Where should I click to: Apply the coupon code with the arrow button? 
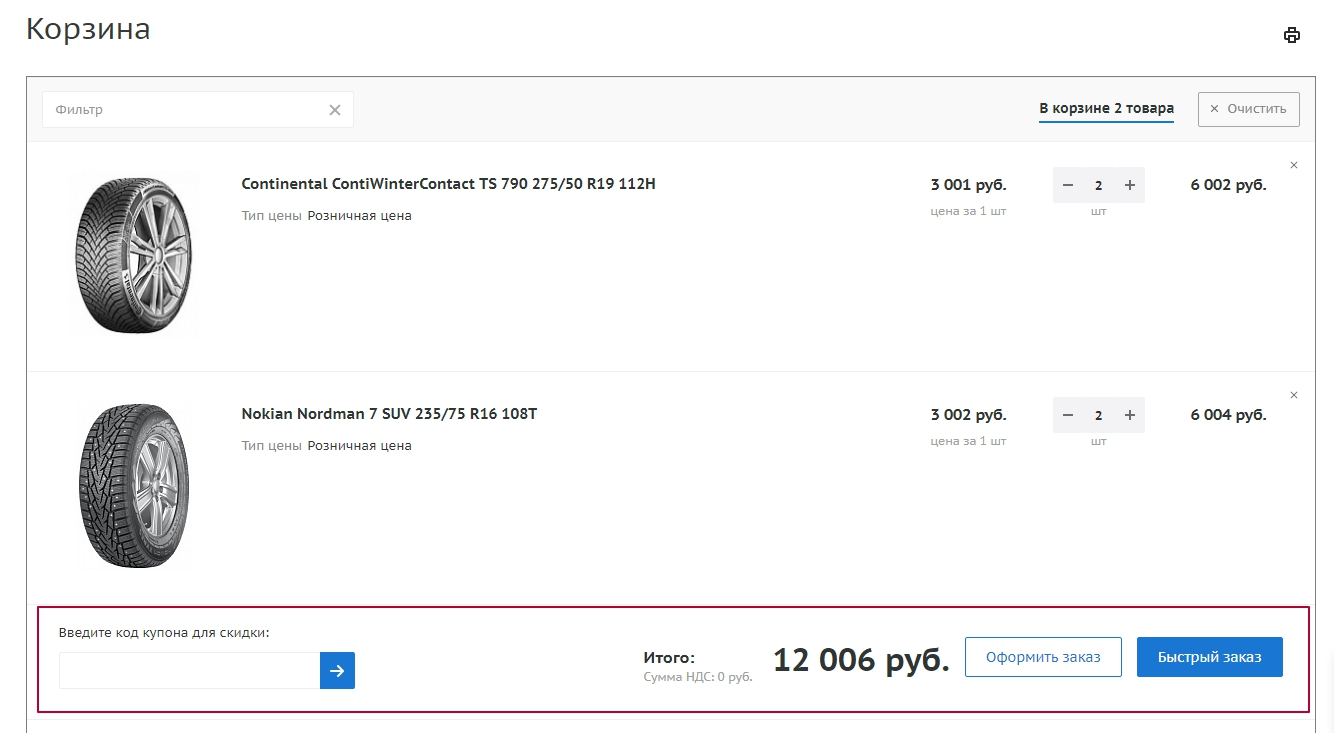(337, 671)
